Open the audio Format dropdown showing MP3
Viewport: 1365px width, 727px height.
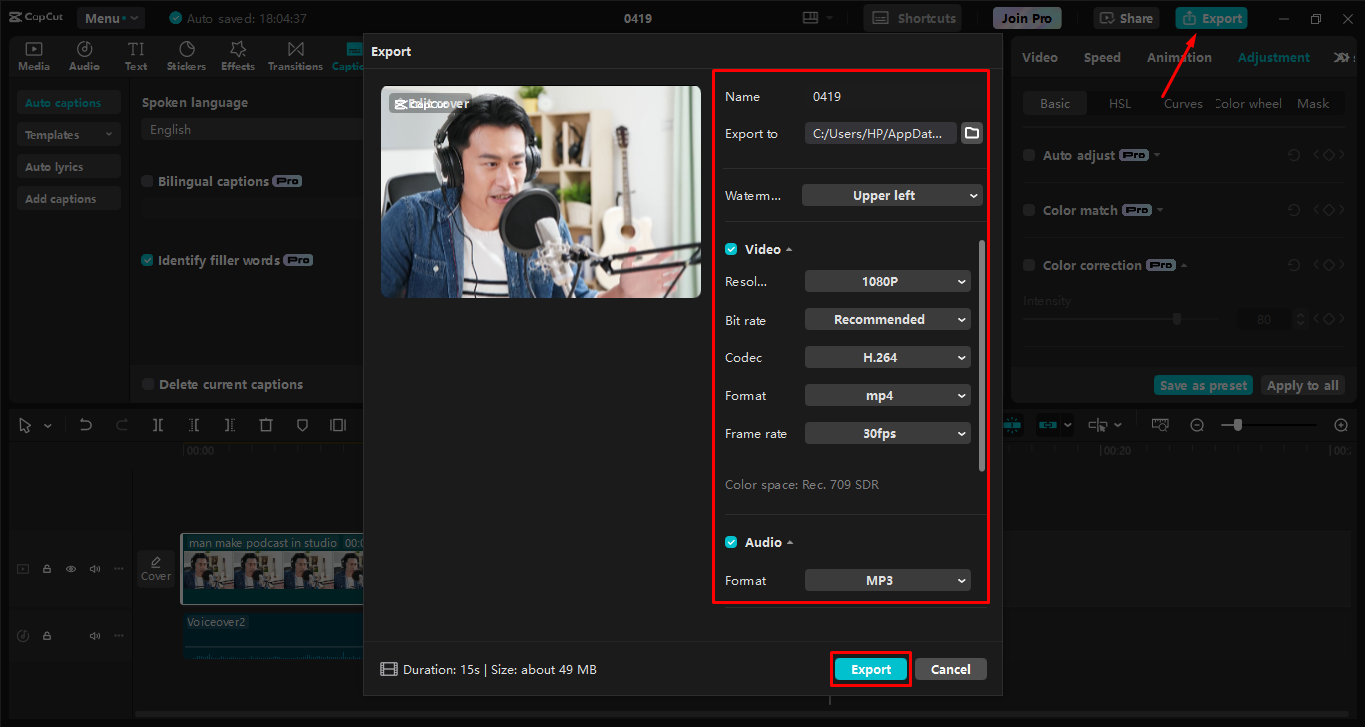pos(888,580)
